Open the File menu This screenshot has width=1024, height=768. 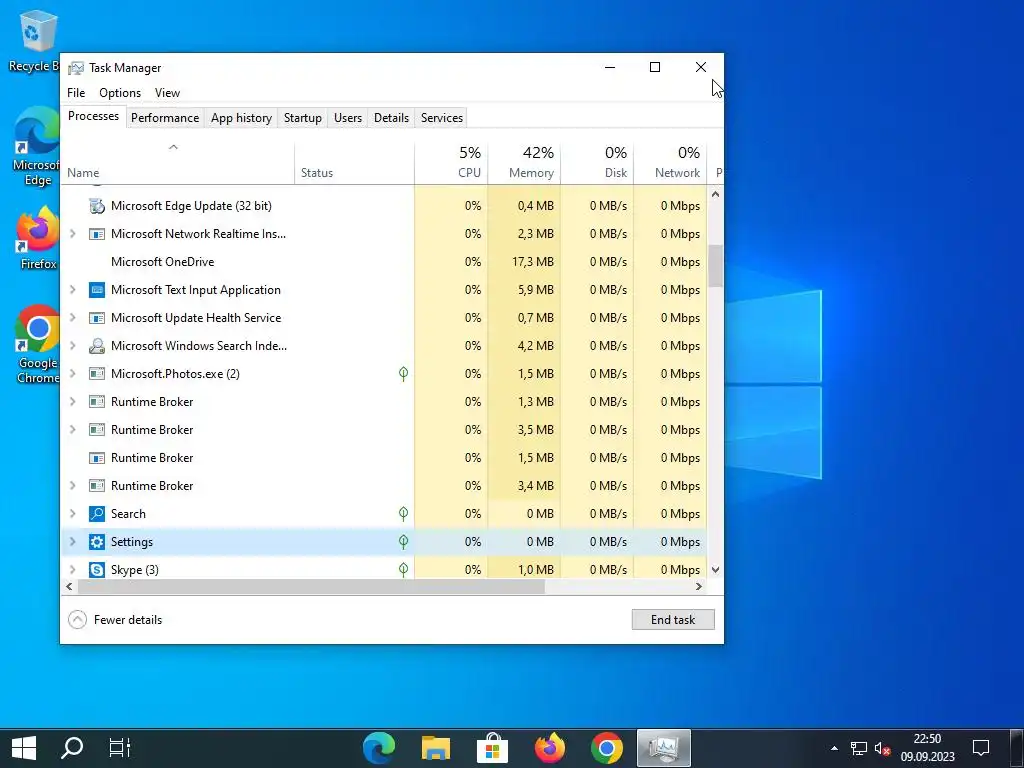click(x=76, y=93)
